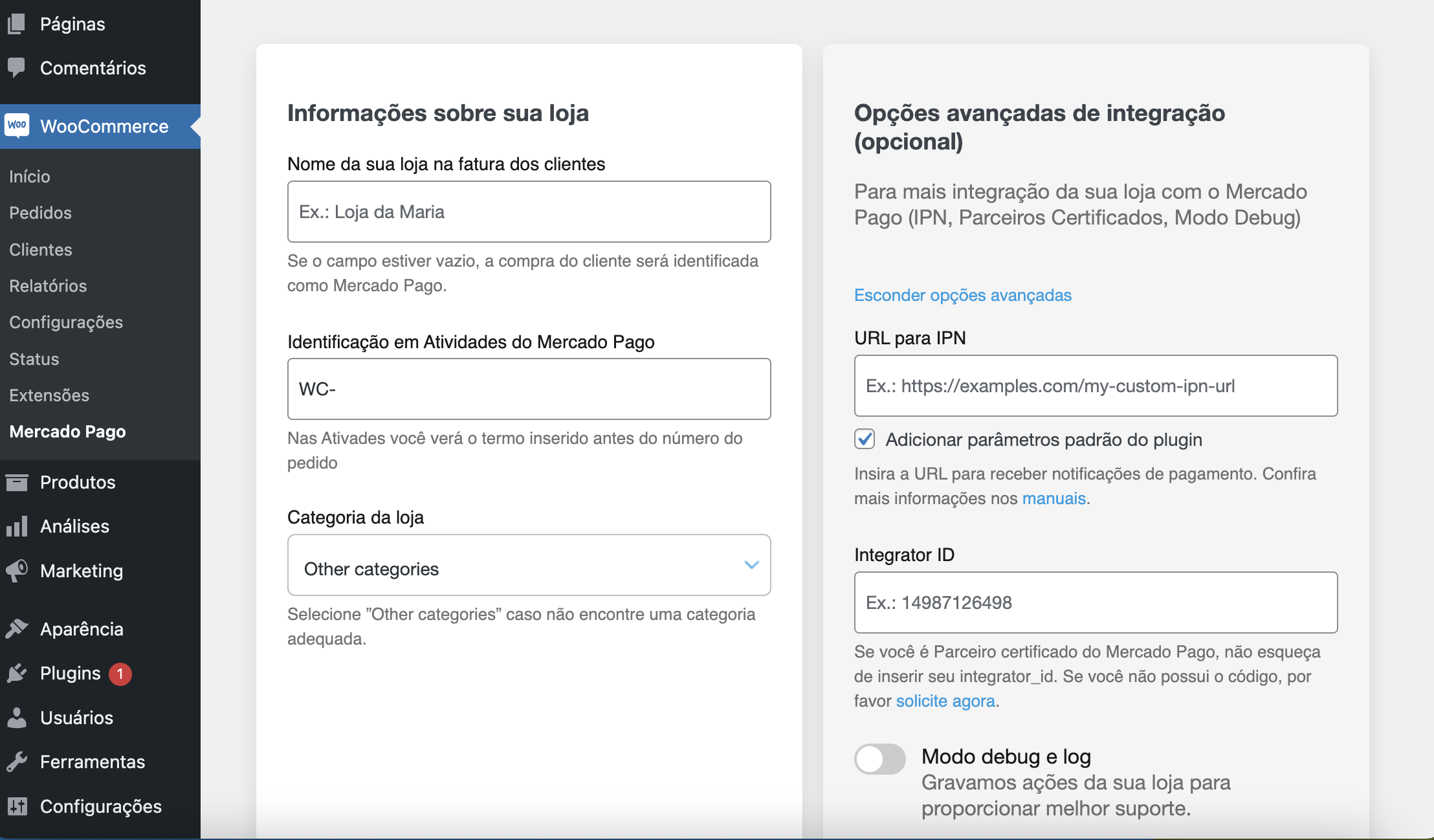Screen dimensions: 1434x840
Task: Open the Produtos menu
Action: click(x=100, y=482)
